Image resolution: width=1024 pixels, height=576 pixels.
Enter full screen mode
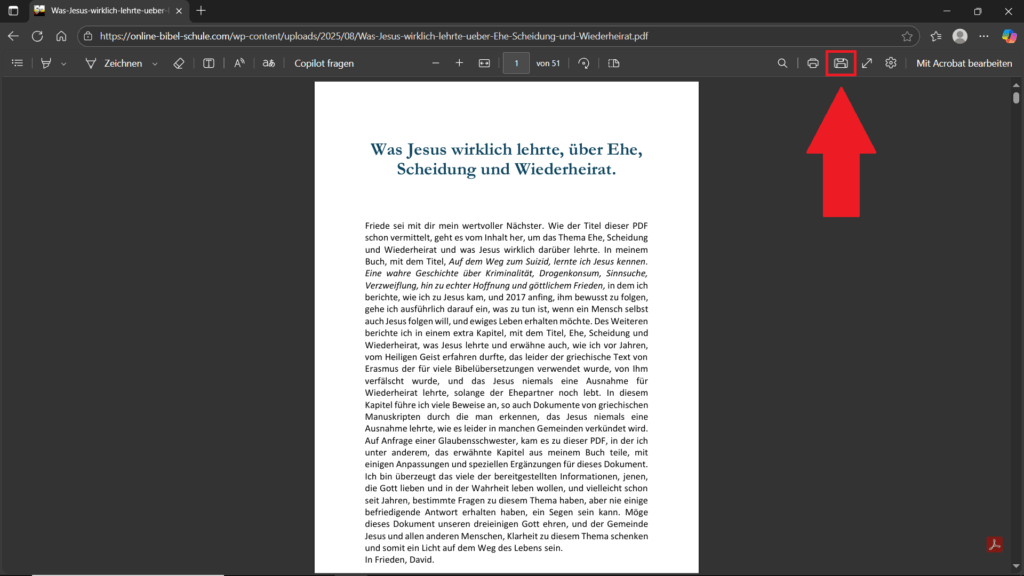click(867, 63)
